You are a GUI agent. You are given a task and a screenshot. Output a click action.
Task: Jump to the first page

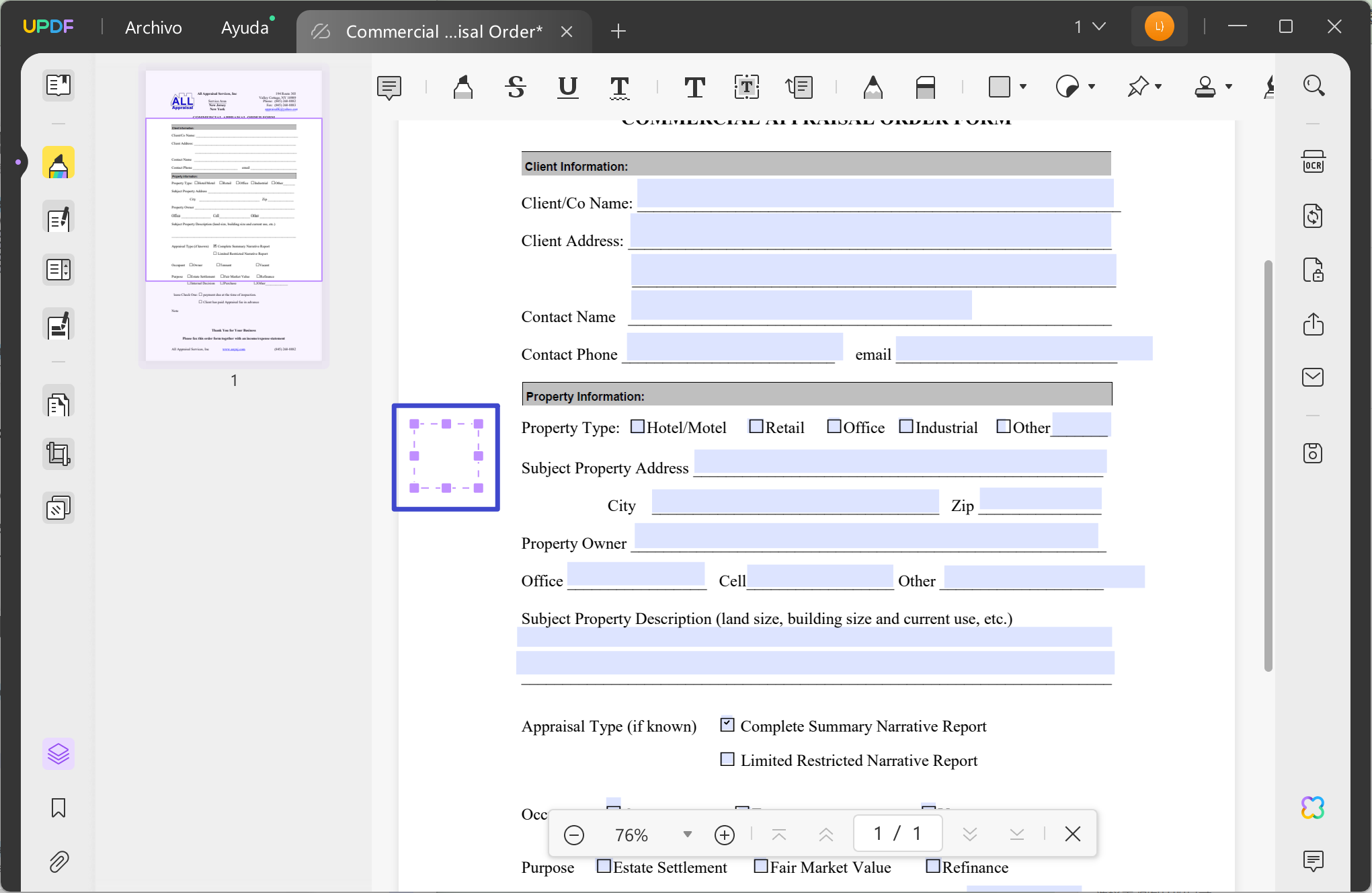point(779,834)
